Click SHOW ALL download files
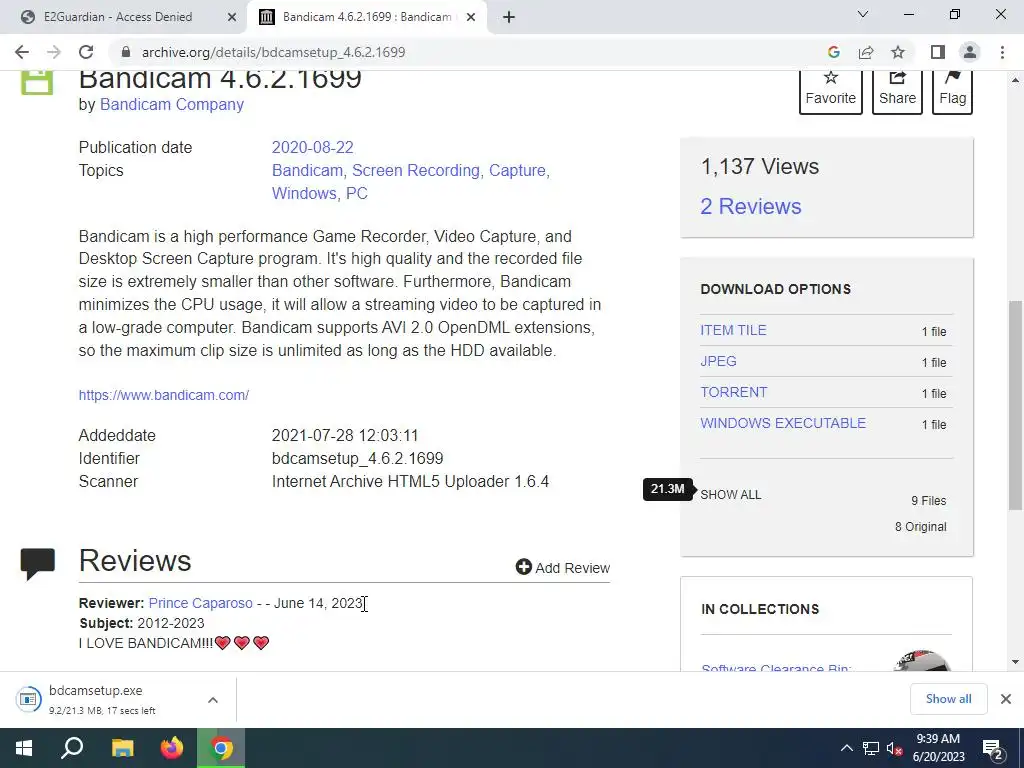1024x768 pixels. point(731,495)
